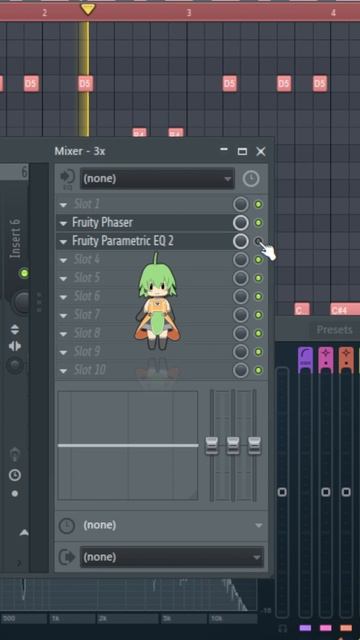Screen dimensions: 360x640
Task: Open the Slot 1 arrow menu
Action: coord(63,204)
